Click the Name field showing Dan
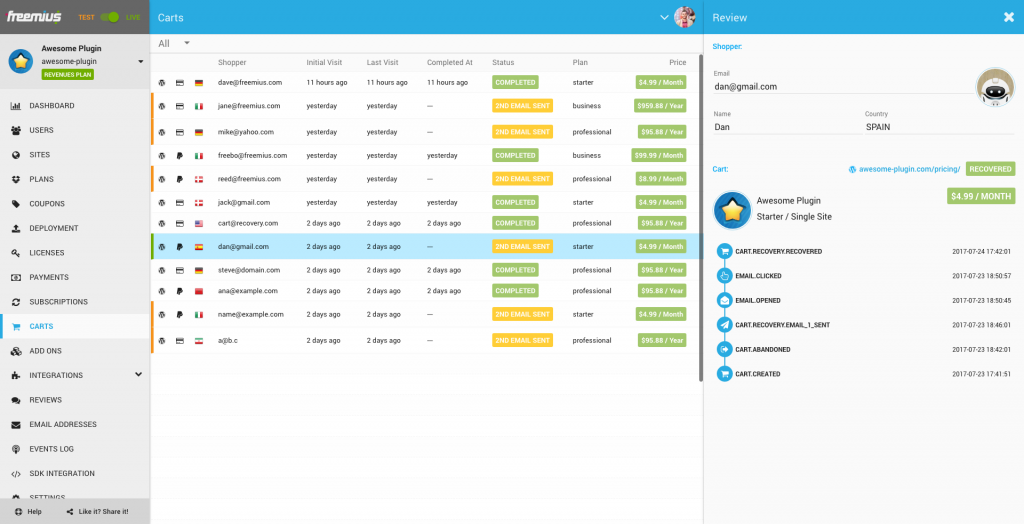This screenshot has height=524, width=1024. click(787, 127)
